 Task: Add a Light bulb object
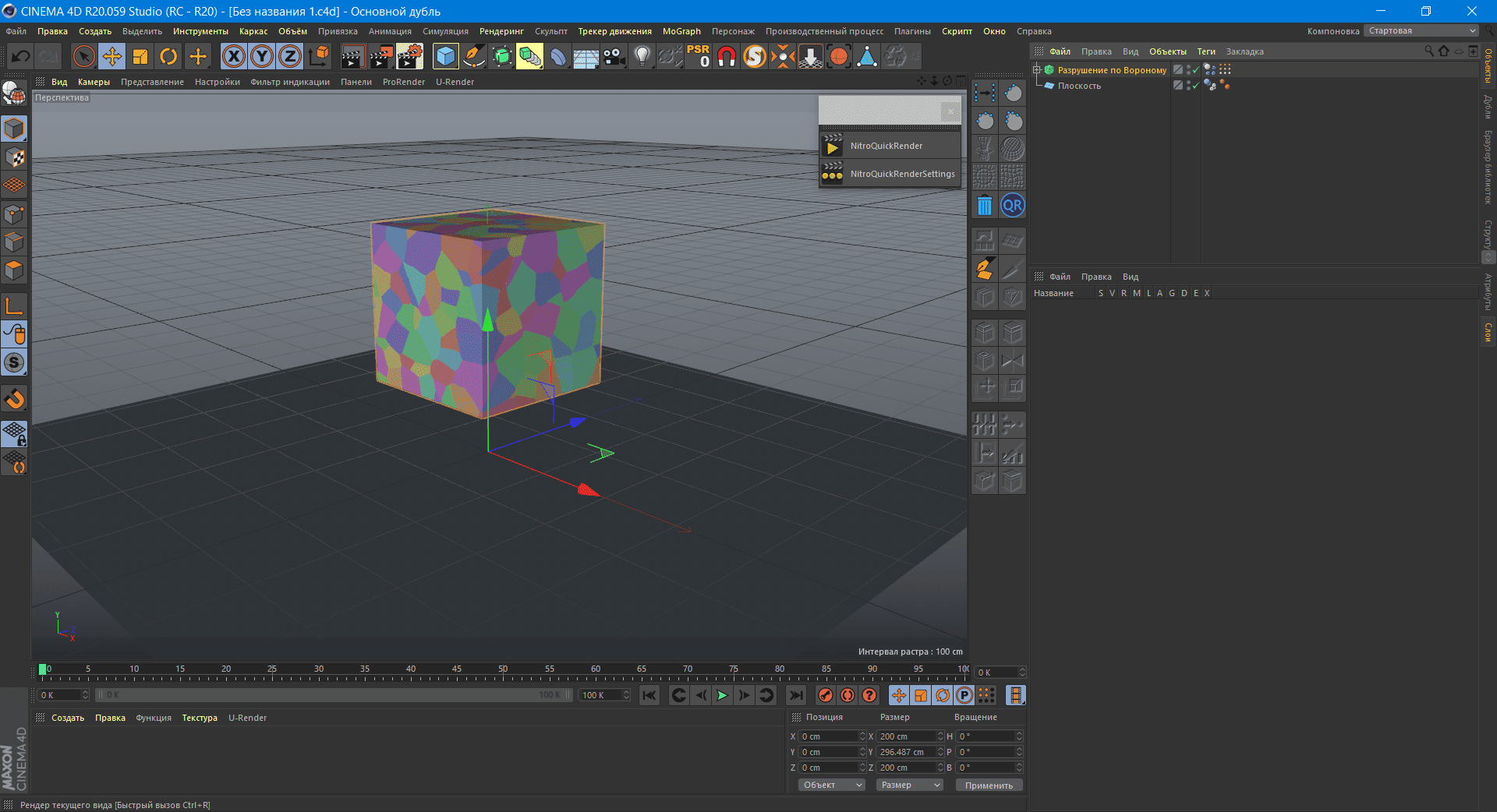pyautogui.click(x=642, y=56)
